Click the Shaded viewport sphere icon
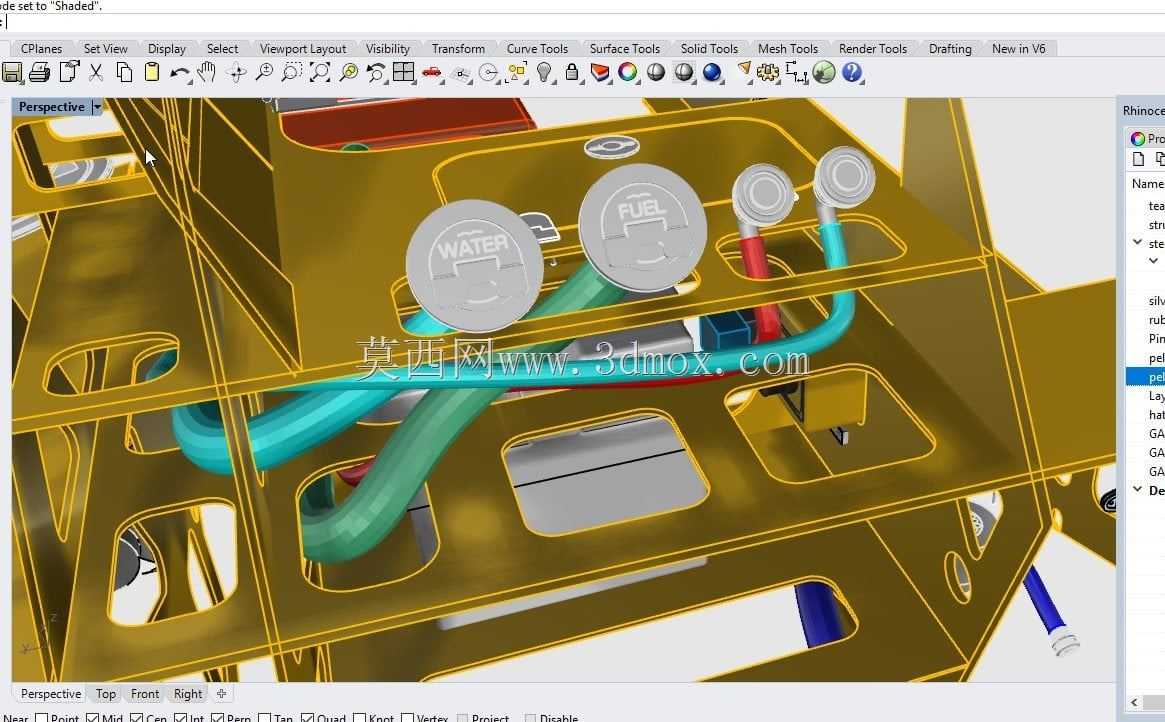 pos(655,72)
